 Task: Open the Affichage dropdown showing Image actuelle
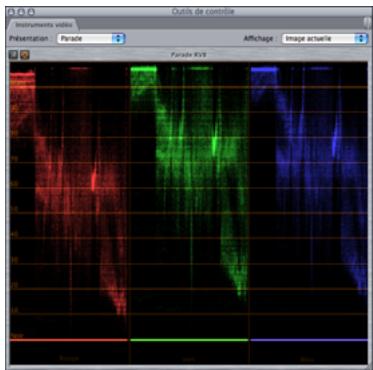click(324, 39)
